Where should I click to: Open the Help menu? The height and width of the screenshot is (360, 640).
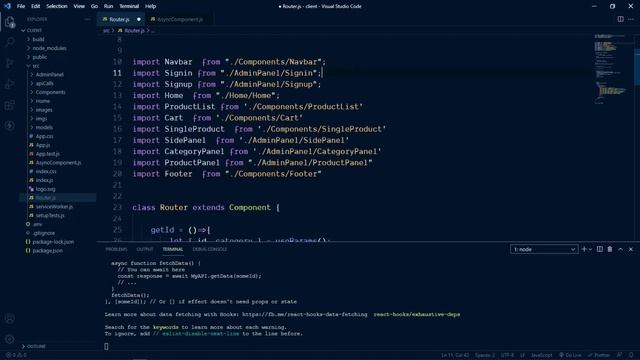point(151,6)
